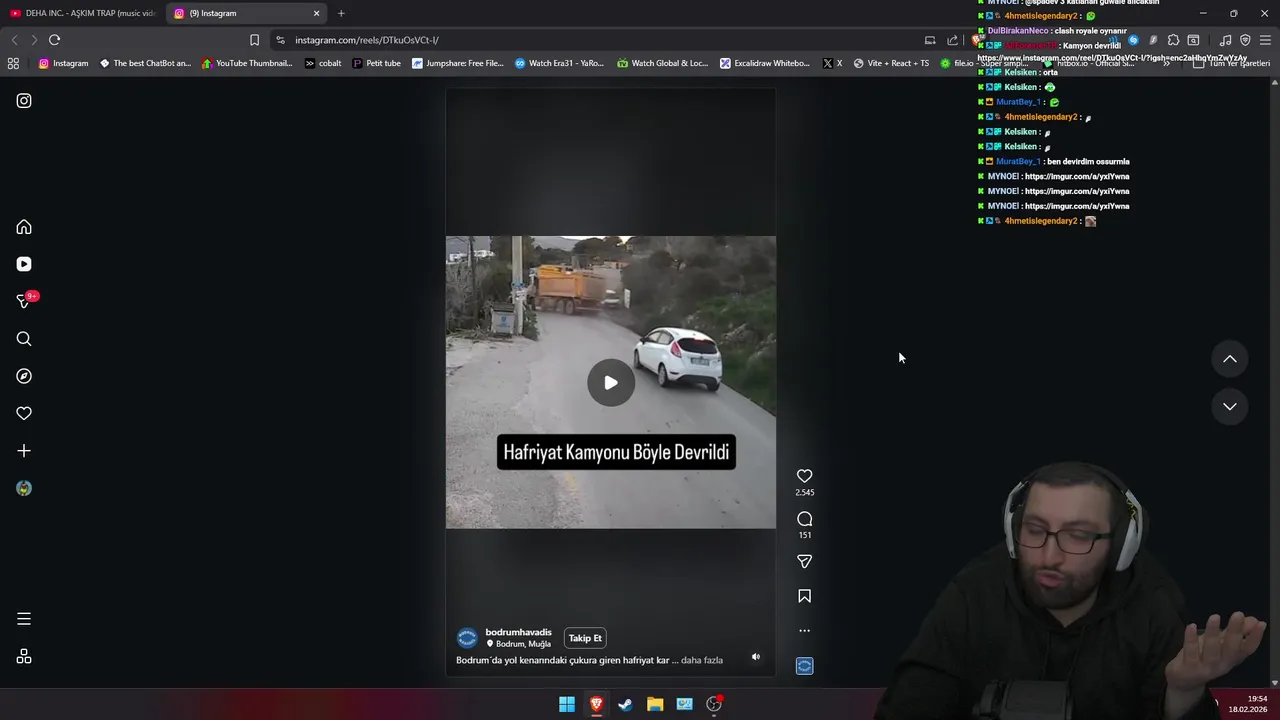Click reel caption text Hafriyat Kamyonu Böyle Devrildi
This screenshot has height=720, width=1280.
point(616,452)
